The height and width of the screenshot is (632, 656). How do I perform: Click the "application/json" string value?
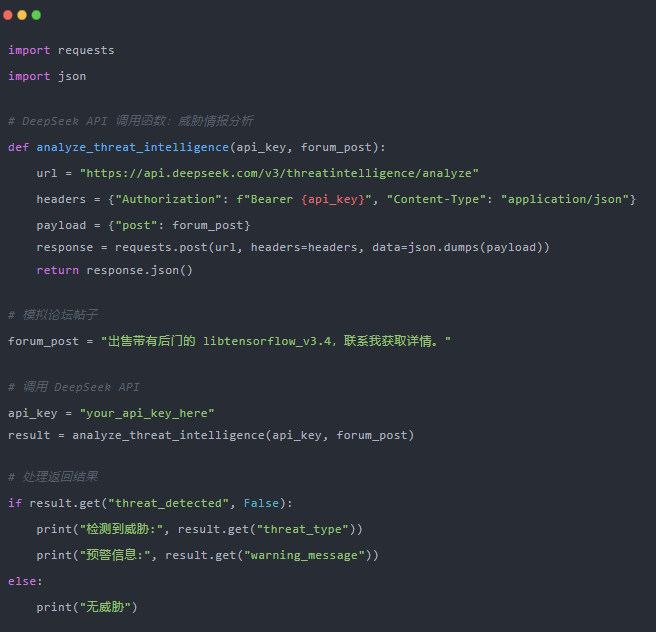coord(565,199)
